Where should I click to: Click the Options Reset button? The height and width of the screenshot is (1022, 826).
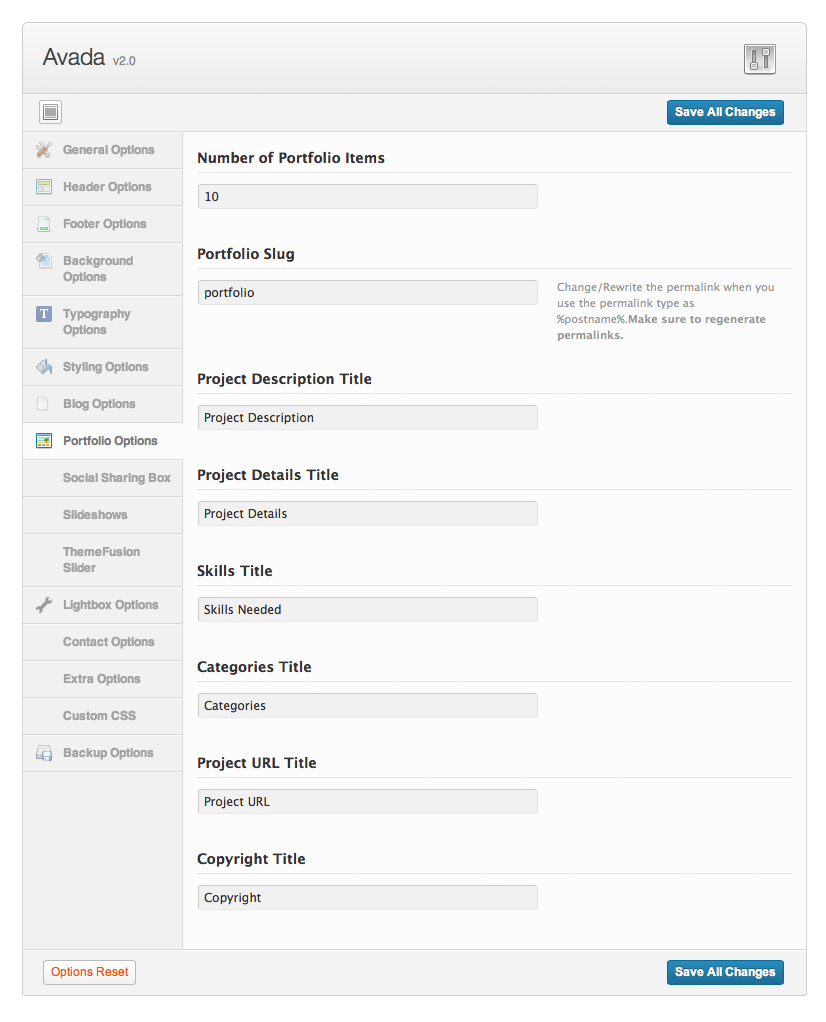pyautogui.click(x=89, y=972)
